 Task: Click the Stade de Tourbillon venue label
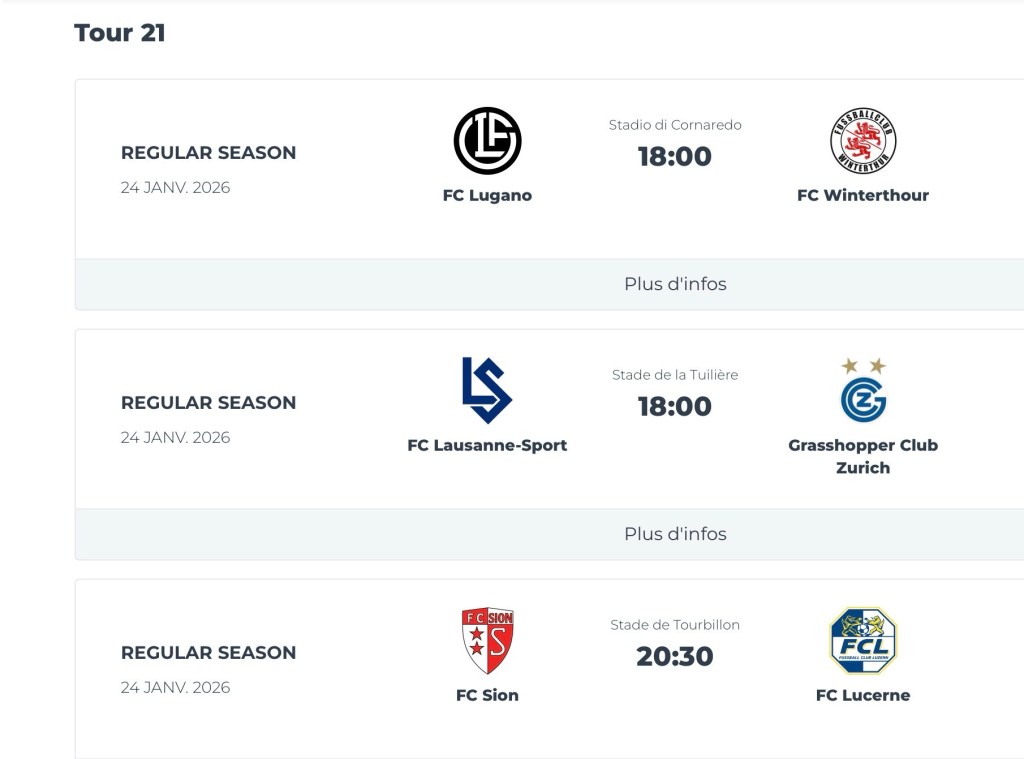[675, 625]
